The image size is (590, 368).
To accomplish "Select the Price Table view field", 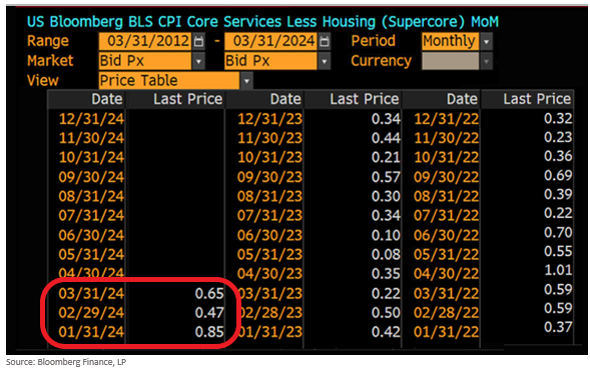I will 169,81.
